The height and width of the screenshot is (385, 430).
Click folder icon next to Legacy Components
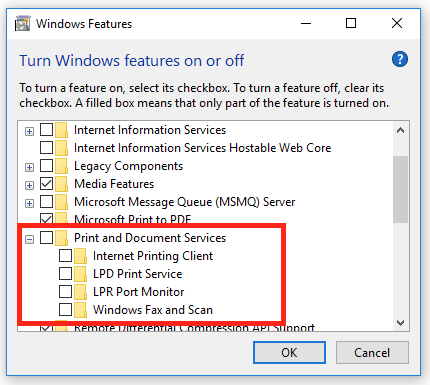[x=61, y=166]
